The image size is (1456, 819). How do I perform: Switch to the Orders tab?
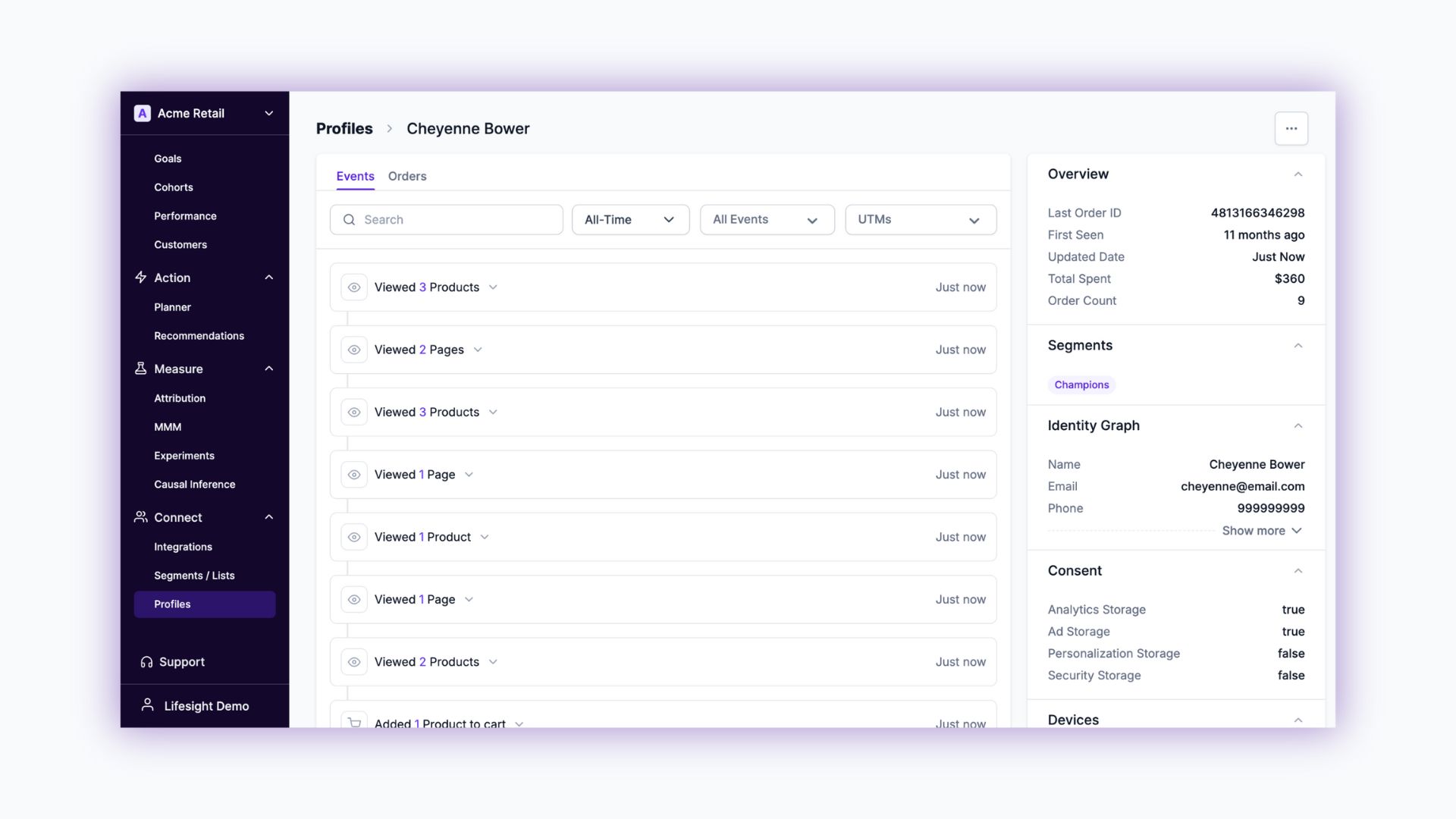[407, 176]
